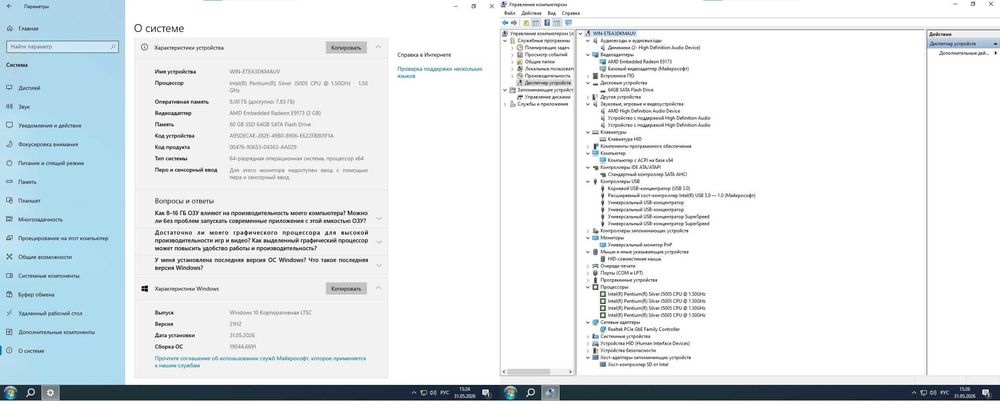The width and height of the screenshot is (1000, 402).
Task: Open the Файл menu
Action: (x=510, y=13)
